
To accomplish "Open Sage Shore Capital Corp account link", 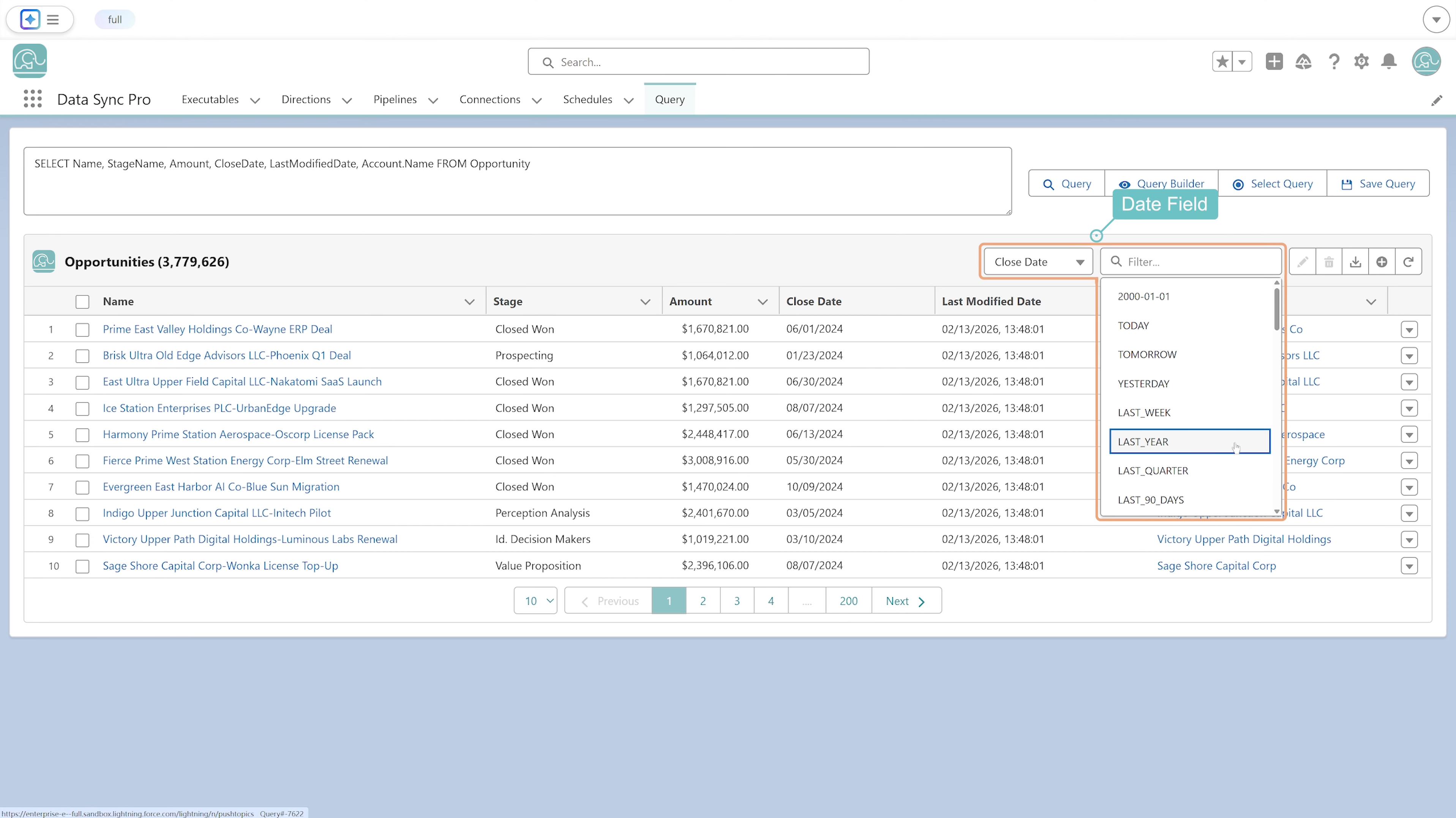I will (x=1216, y=565).
